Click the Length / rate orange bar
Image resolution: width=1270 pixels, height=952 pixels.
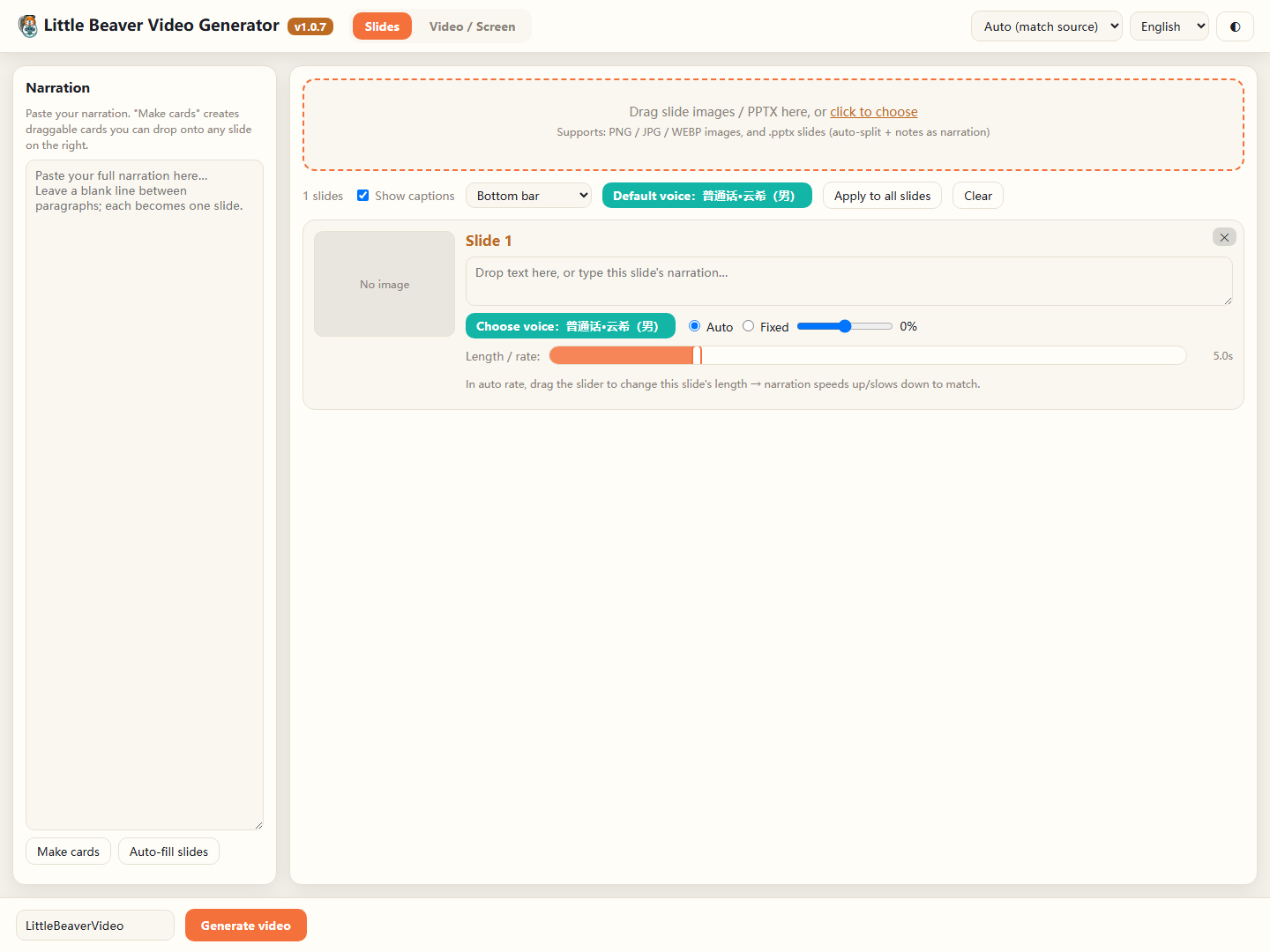pyautogui.click(x=868, y=355)
